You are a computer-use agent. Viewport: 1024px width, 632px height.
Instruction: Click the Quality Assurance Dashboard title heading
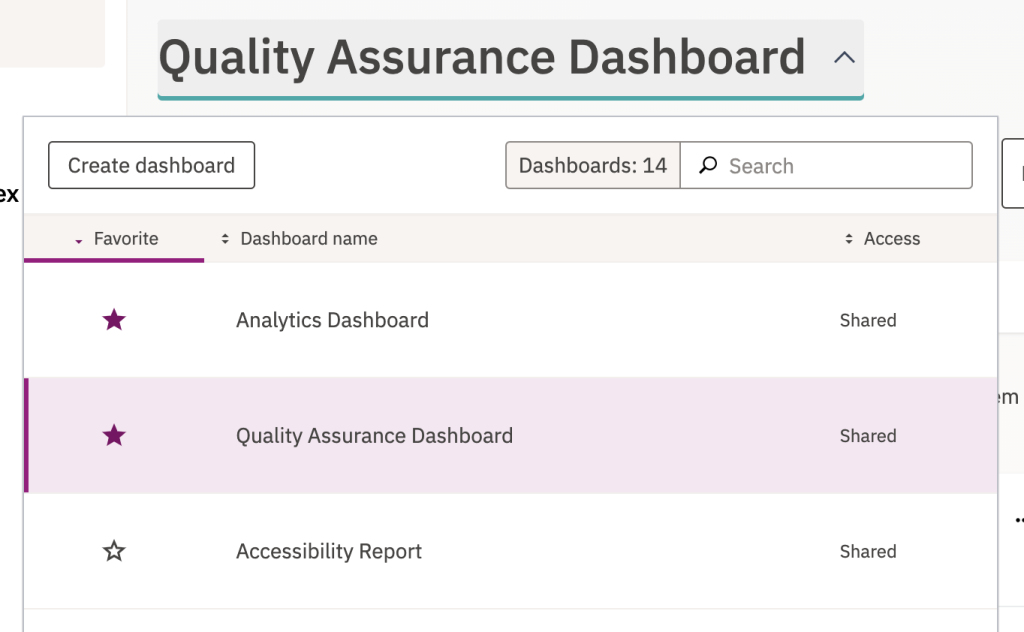[481, 58]
